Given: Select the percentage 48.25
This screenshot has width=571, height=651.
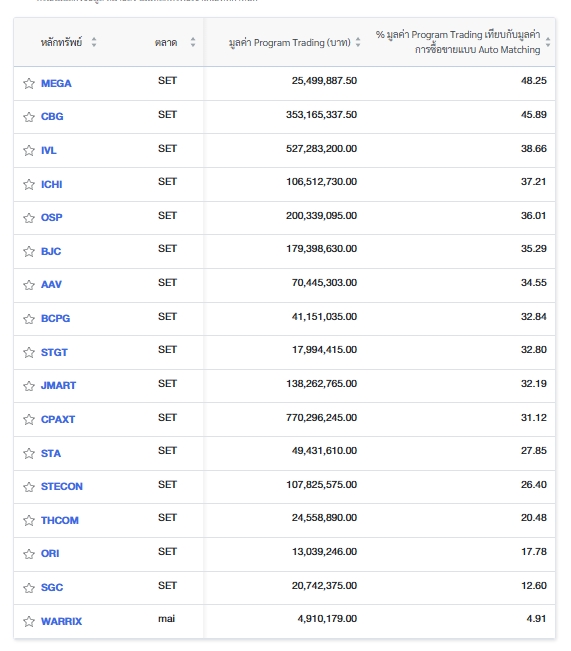Looking at the screenshot, I should click(534, 81).
